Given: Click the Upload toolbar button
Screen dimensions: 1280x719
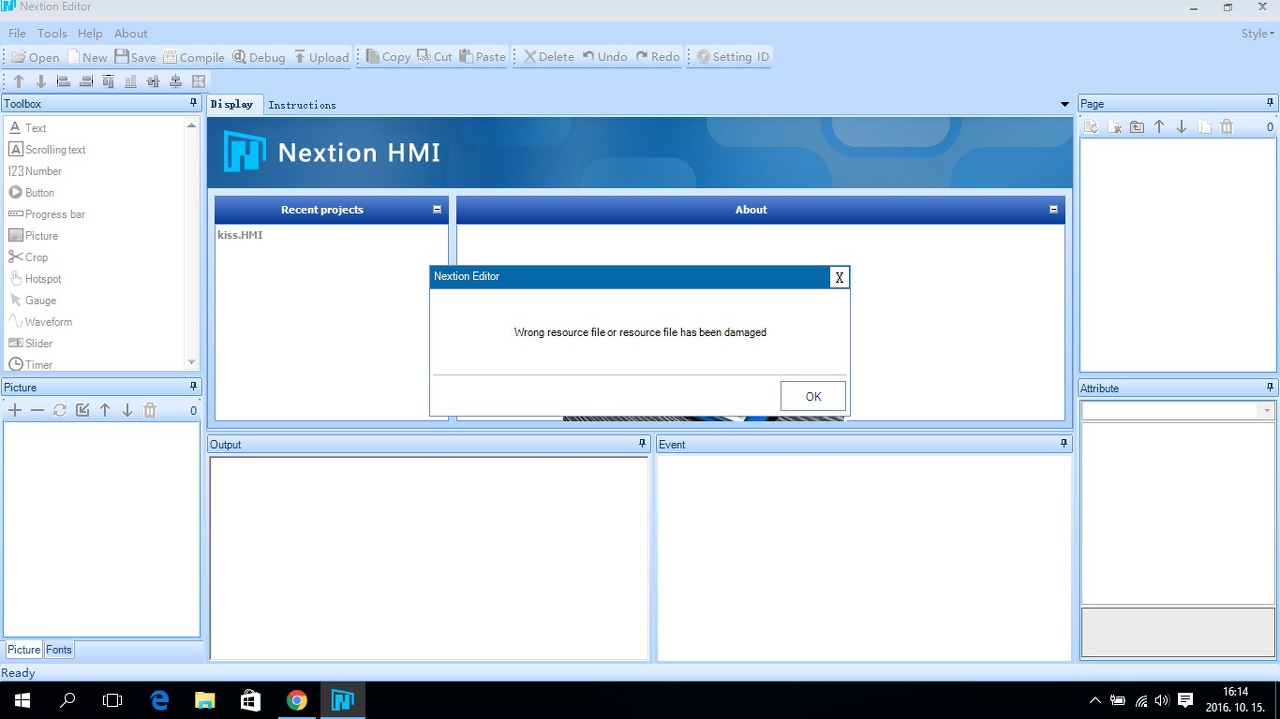Looking at the screenshot, I should coord(321,57).
